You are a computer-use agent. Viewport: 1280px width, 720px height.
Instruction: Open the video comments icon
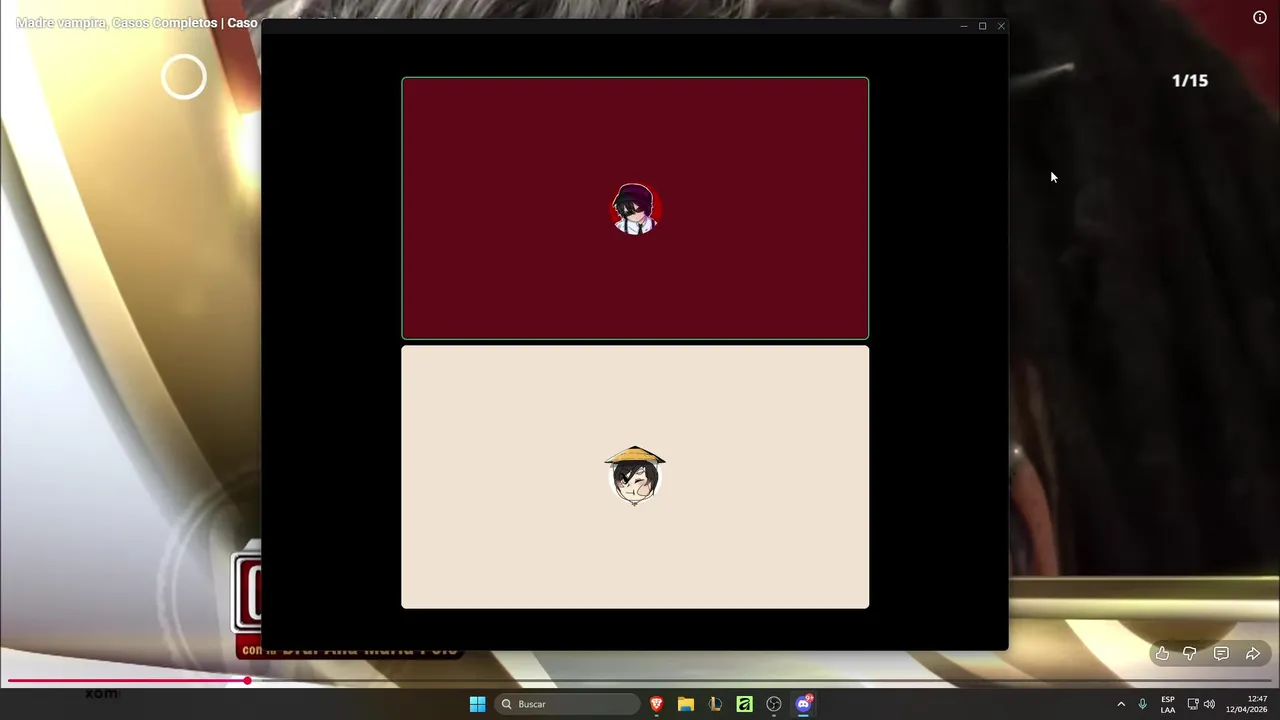1221,654
